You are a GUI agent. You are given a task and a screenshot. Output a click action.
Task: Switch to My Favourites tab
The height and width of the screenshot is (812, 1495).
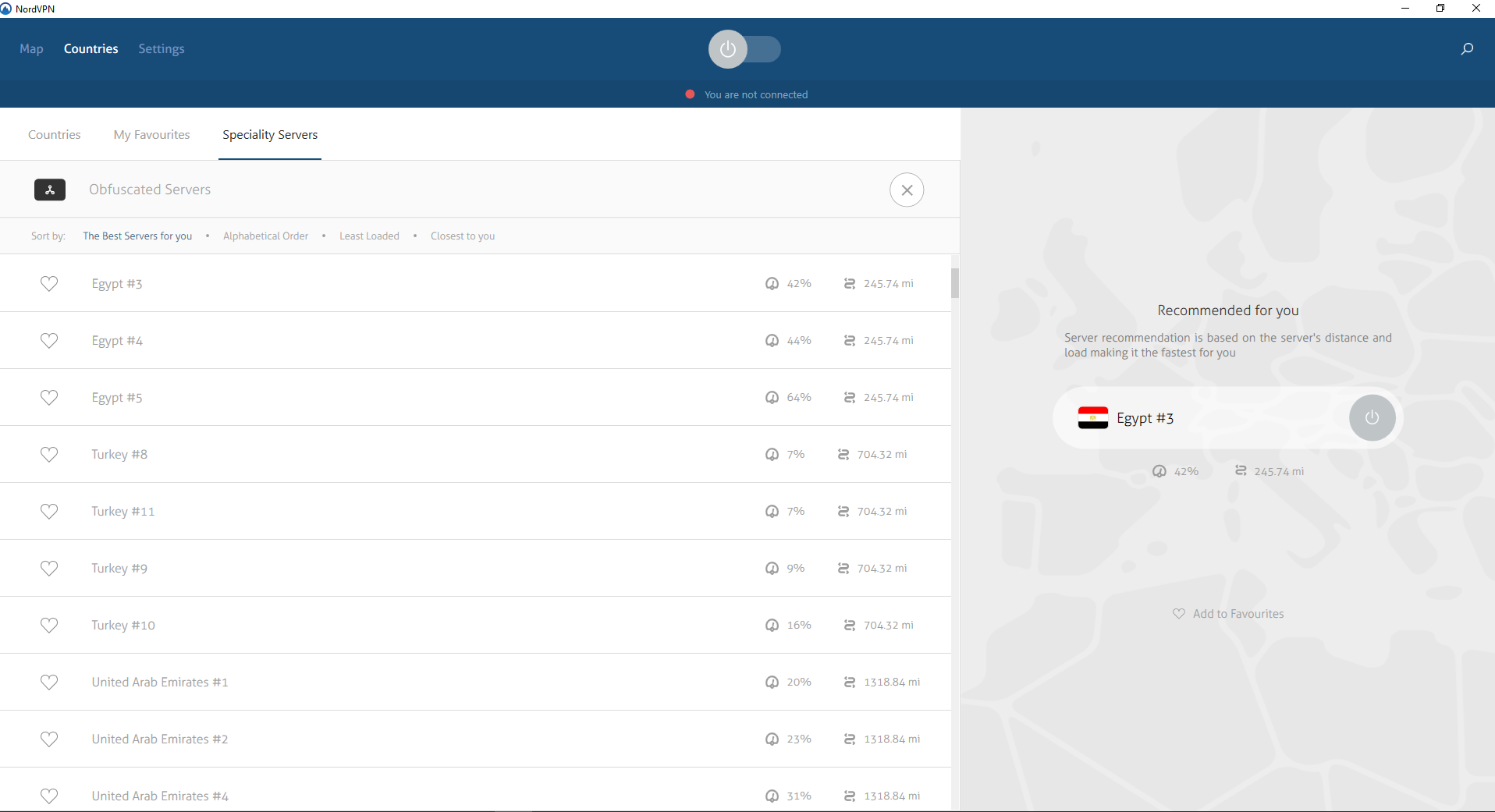tap(151, 134)
